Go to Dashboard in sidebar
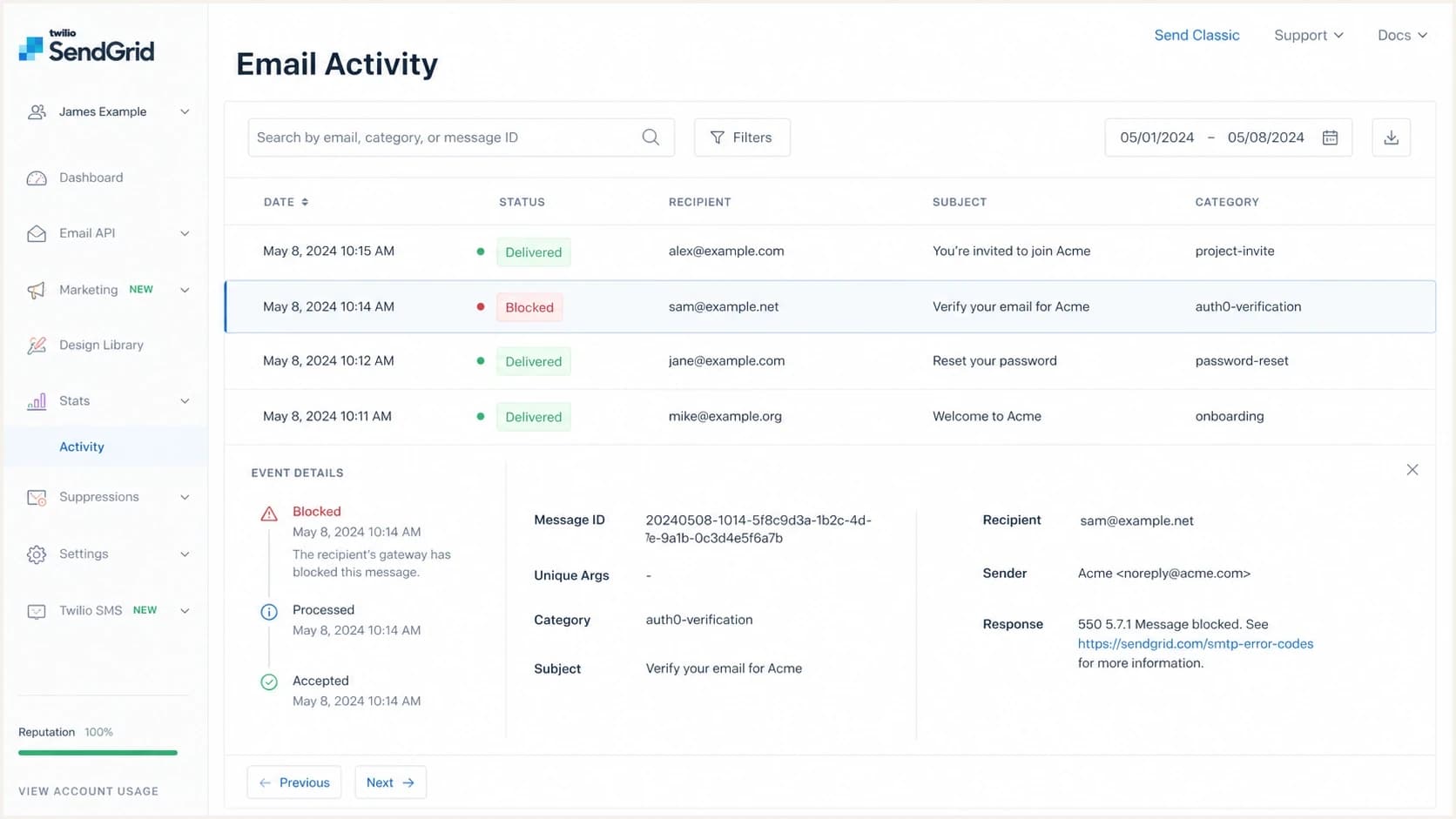The width and height of the screenshot is (1456, 819). click(x=91, y=178)
